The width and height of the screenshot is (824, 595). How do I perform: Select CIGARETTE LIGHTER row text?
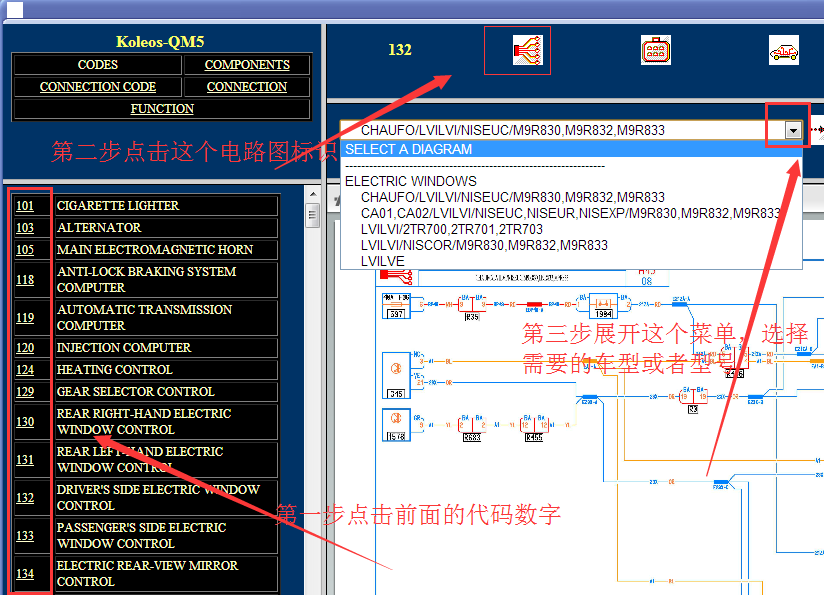pos(118,206)
